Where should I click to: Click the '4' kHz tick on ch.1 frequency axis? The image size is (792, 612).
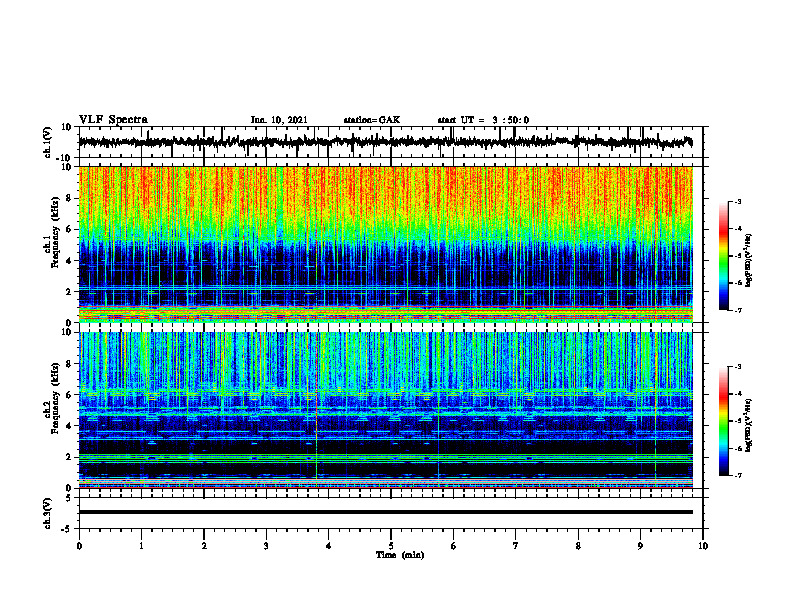(69, 261)
